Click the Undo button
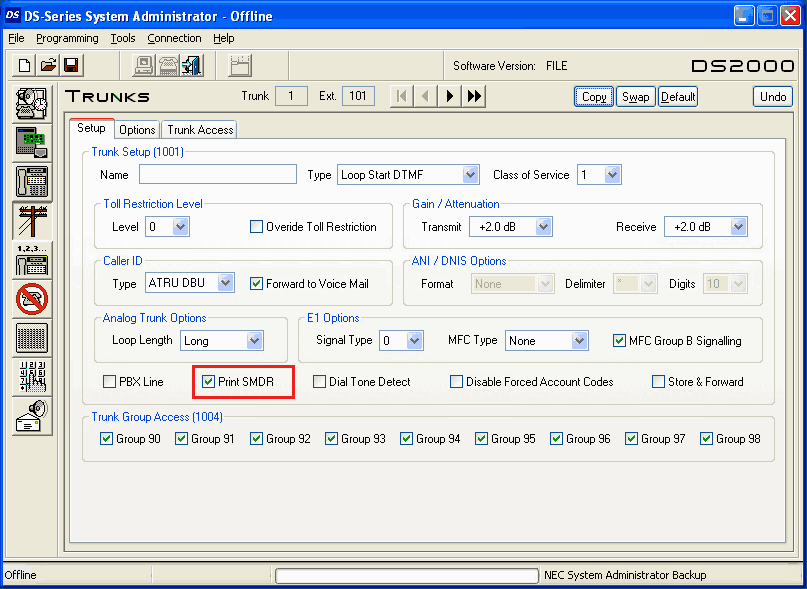This screenshot has width=807, height=589. 773,97
